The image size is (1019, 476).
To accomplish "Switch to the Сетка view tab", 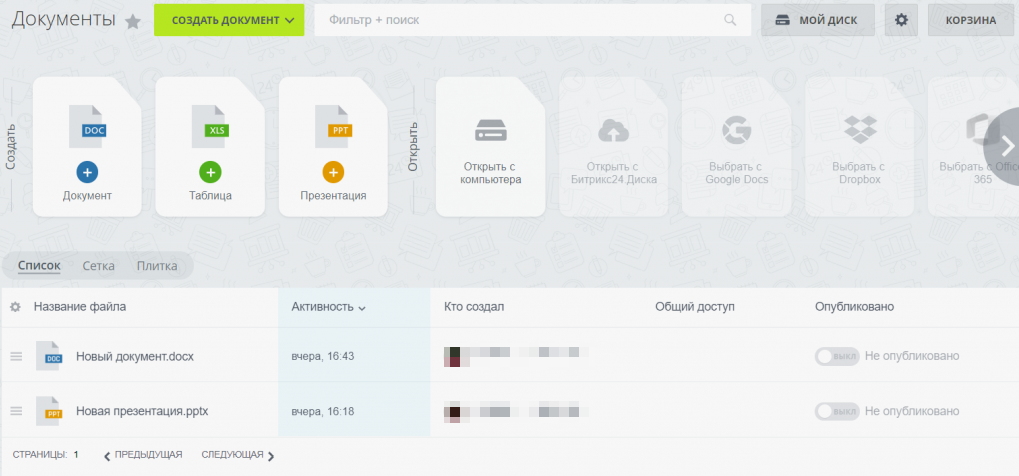I will pos(99,265).
